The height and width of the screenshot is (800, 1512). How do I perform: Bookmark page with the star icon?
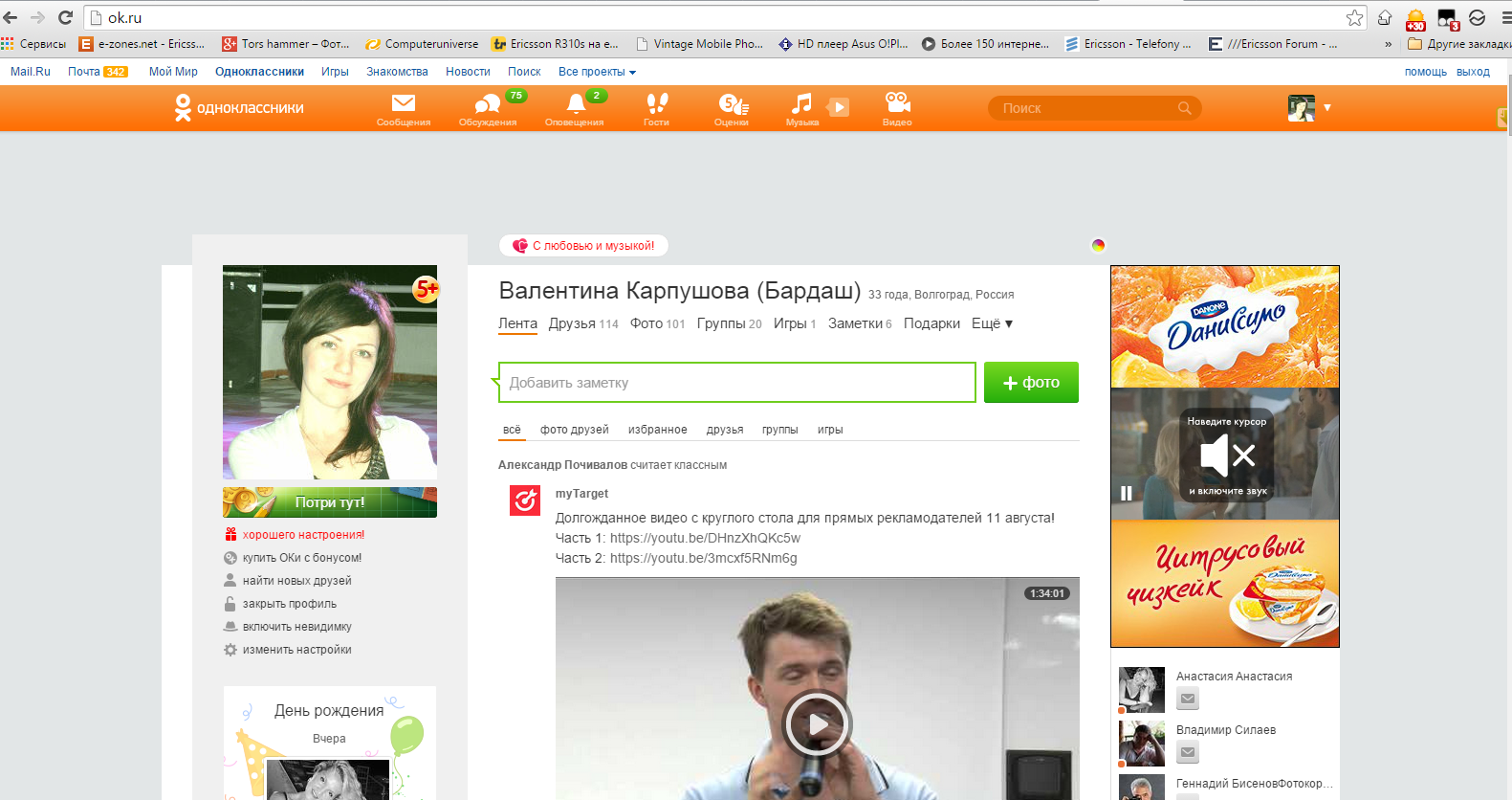(x=1354, y=17)
